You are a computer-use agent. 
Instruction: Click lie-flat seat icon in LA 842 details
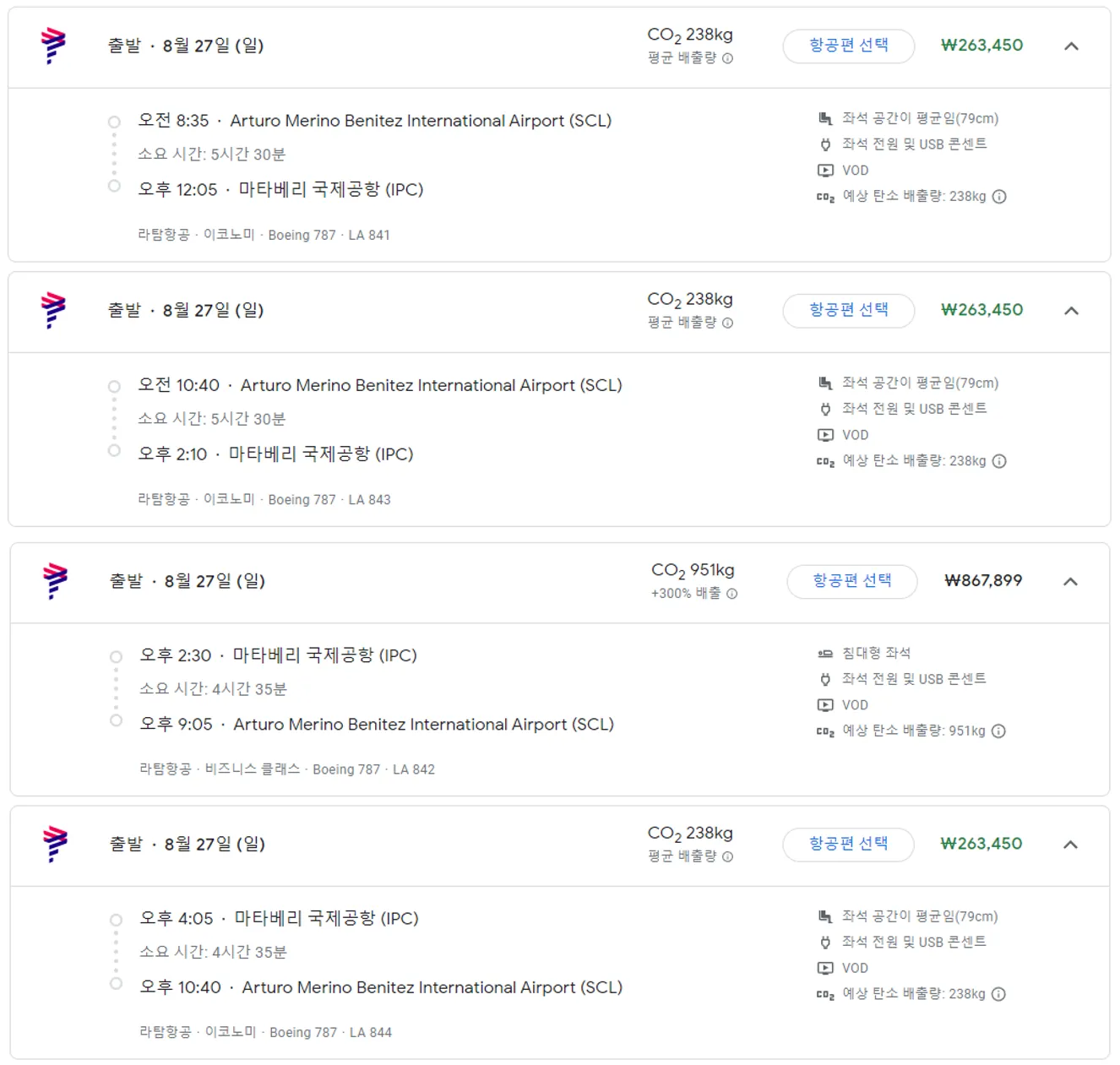(x=825, y=654)
